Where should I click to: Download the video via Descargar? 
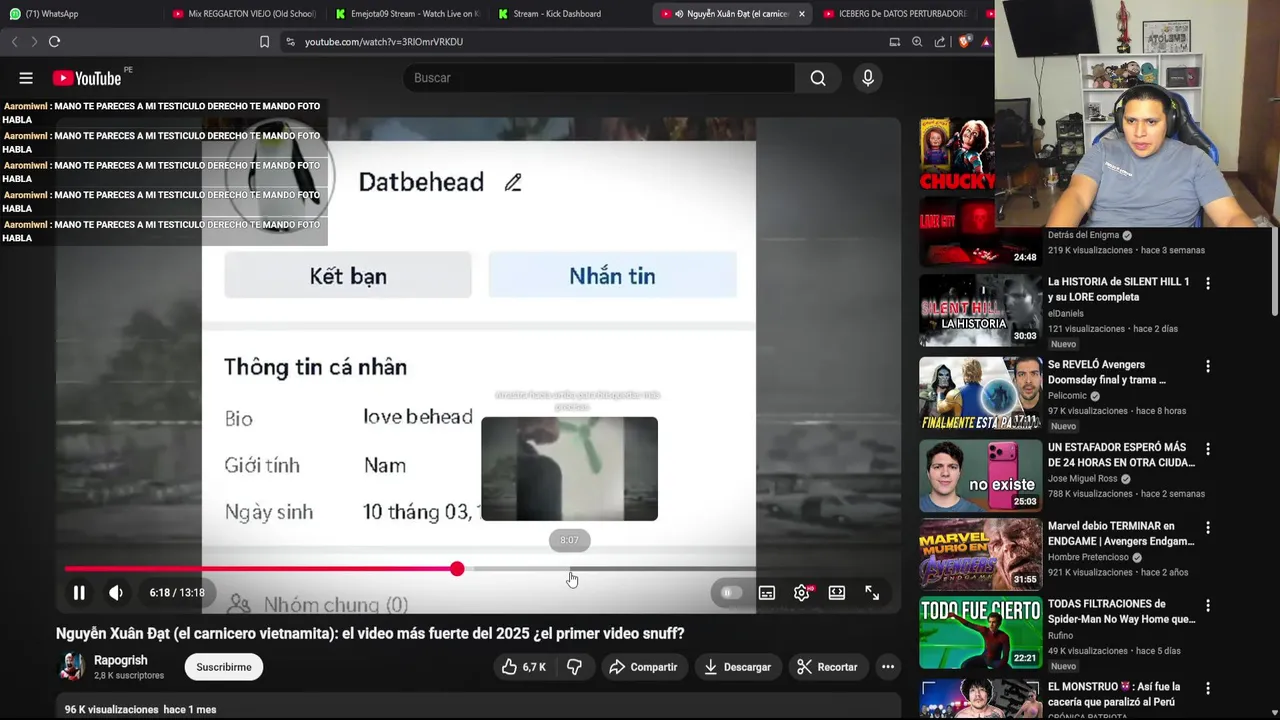[737, 667]
